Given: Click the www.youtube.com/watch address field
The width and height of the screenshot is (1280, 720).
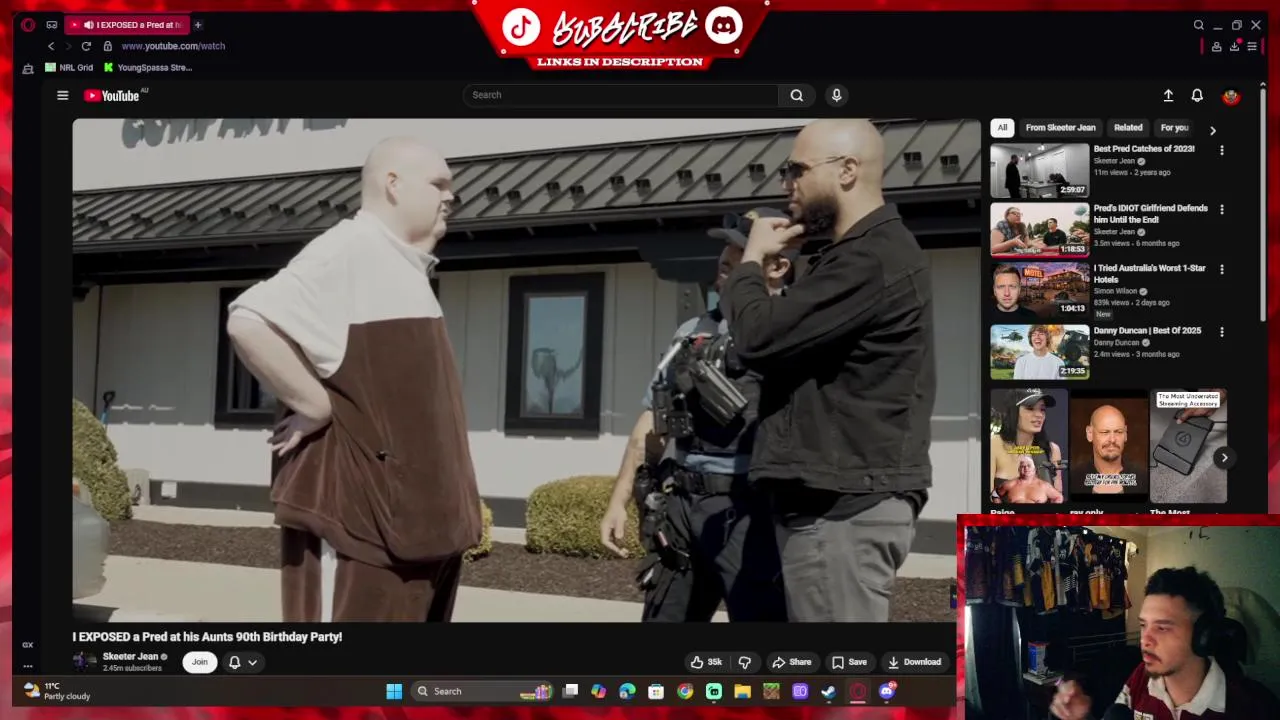Looking at the screenshot, I should [x=173, y=46].
